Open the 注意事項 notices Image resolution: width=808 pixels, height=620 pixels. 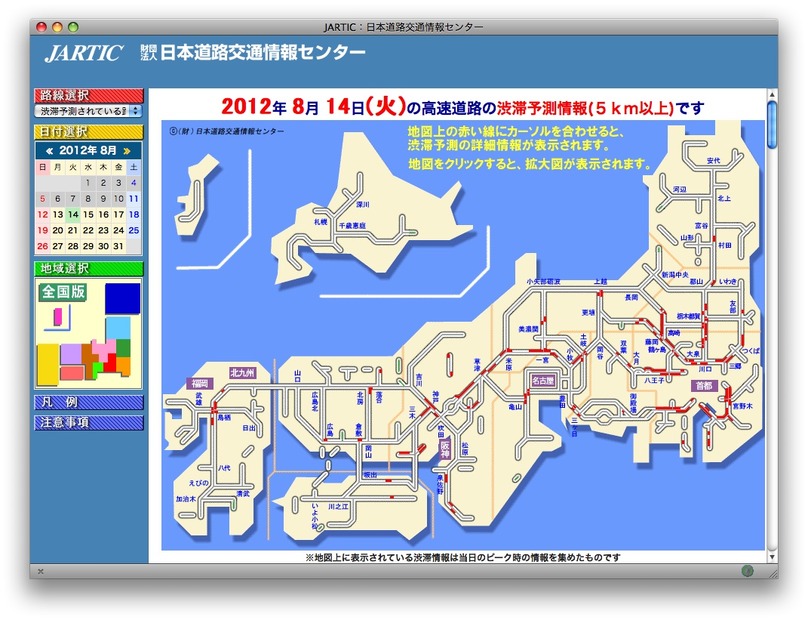coord(89,423)
